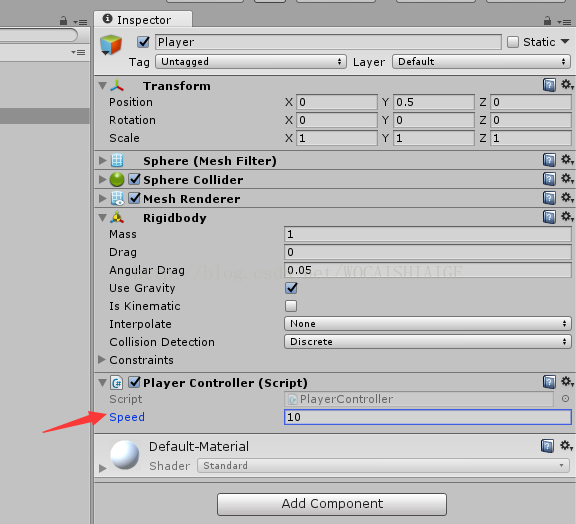
Task: Open Transform help reference icon
Action: coord(549,85)
